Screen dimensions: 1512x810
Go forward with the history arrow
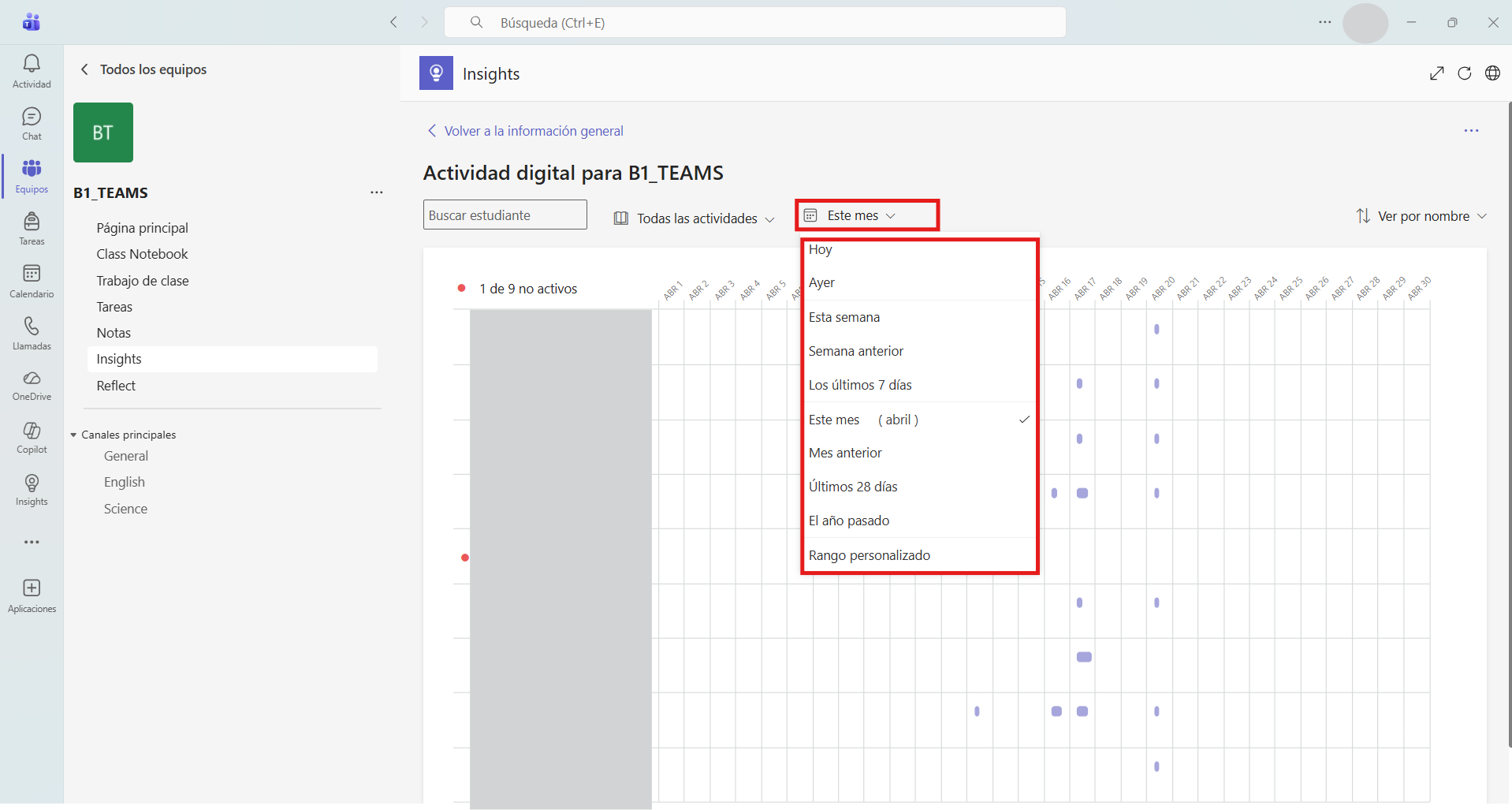point(424,22)
